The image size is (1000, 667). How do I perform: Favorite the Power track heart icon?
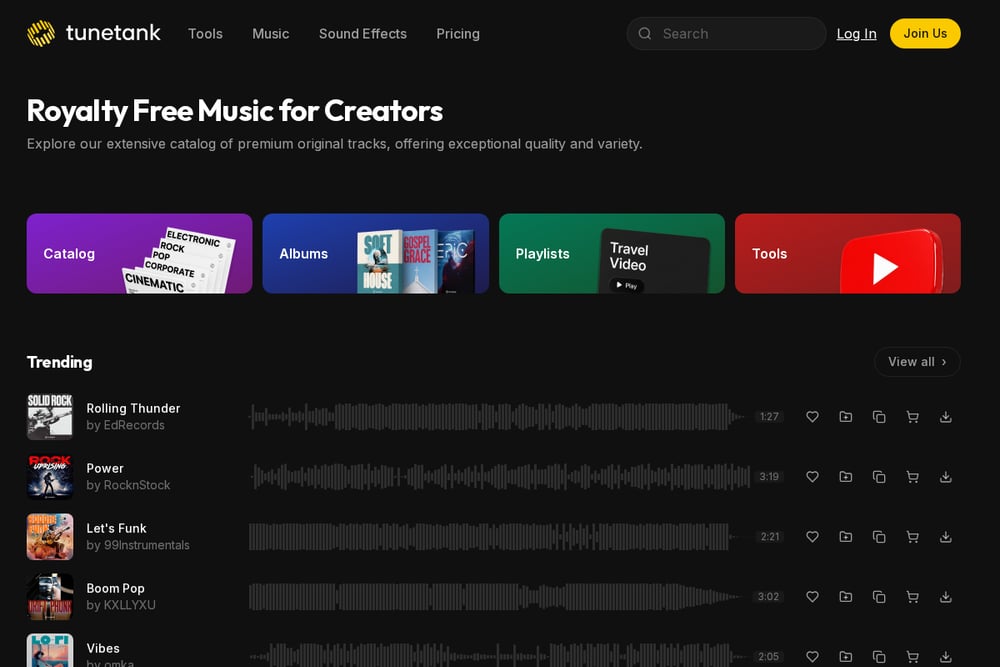[x=812, y=477]
